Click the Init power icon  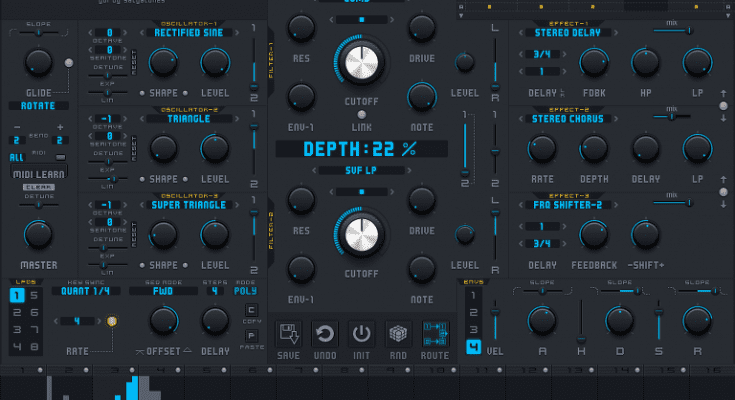(x=362, y=336)
